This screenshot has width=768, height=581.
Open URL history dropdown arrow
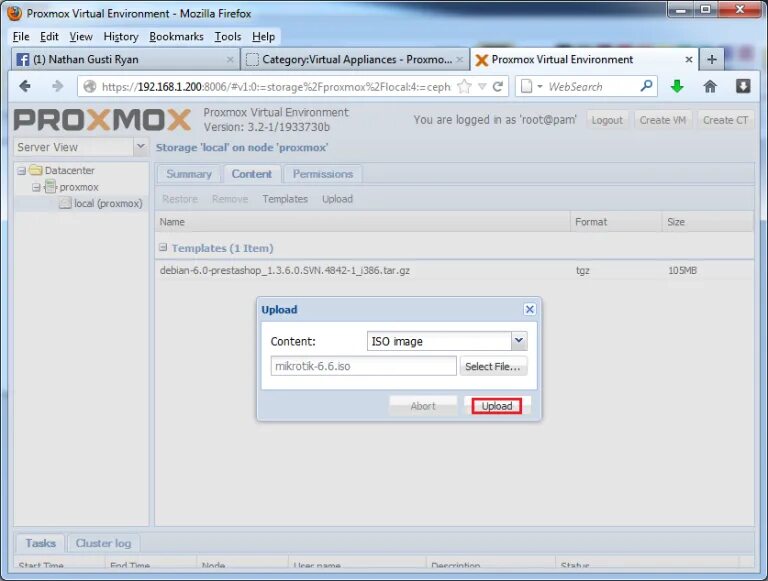pyautogui.click(x=482, y=87)
